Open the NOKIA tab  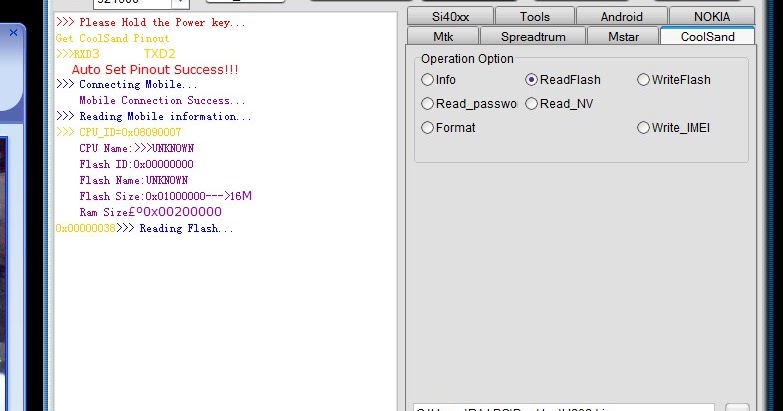click(712, 16)
